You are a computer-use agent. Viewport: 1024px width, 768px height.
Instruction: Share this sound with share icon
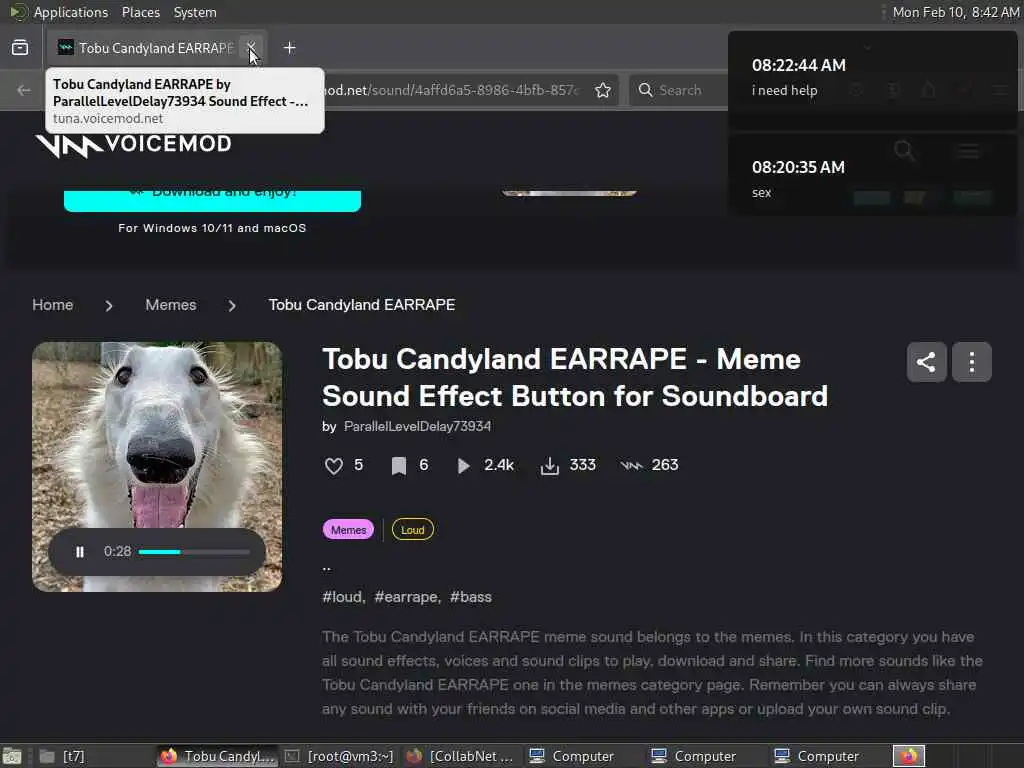tap(926, 362)
